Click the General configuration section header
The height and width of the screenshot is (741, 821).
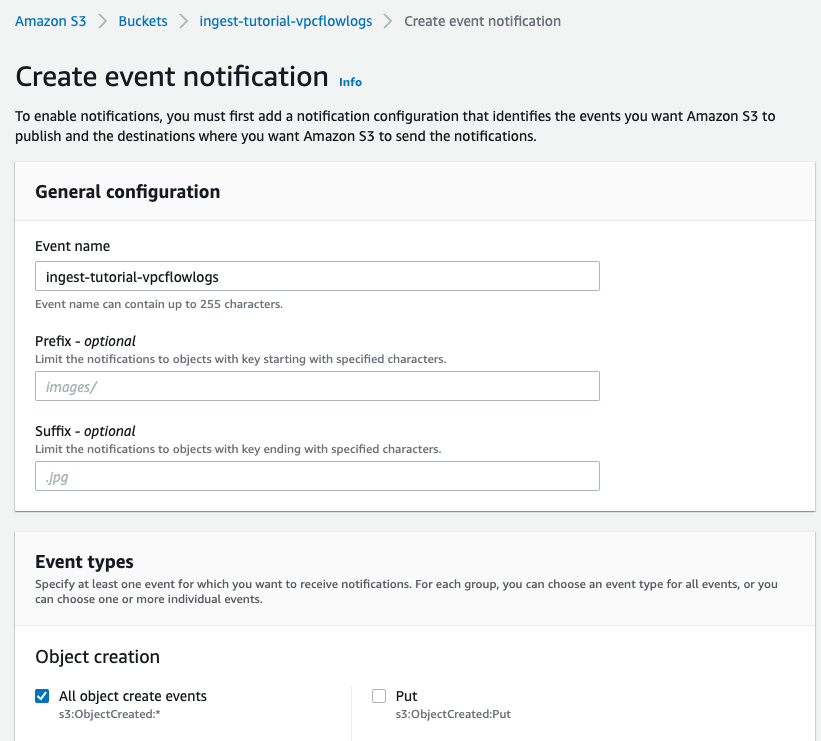pos(127,191)
